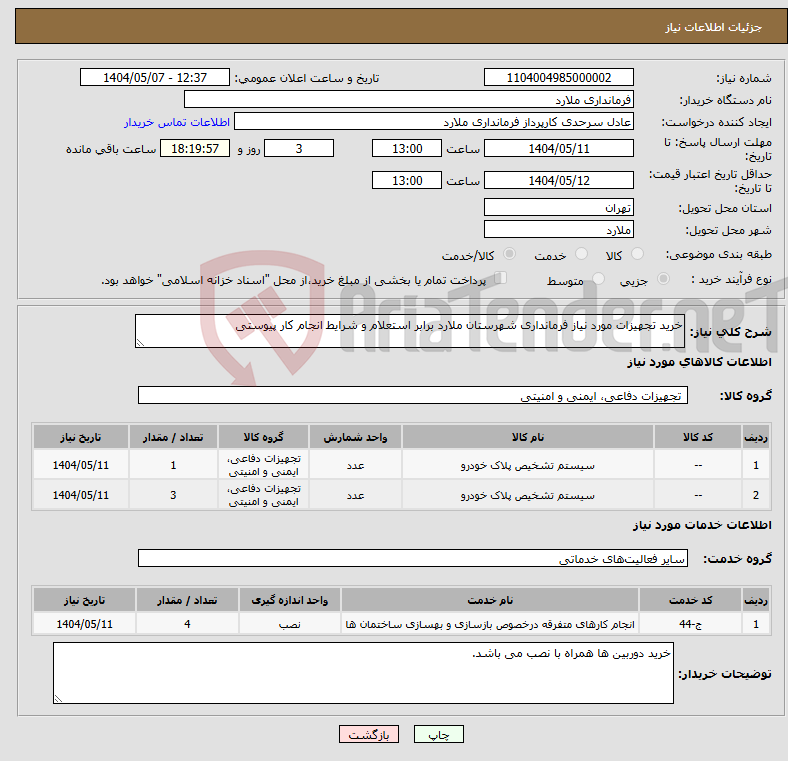Image resolution: width=788 pixels, height=761 pixels.
Task: Click the description box resize handle
Action: 140,343
